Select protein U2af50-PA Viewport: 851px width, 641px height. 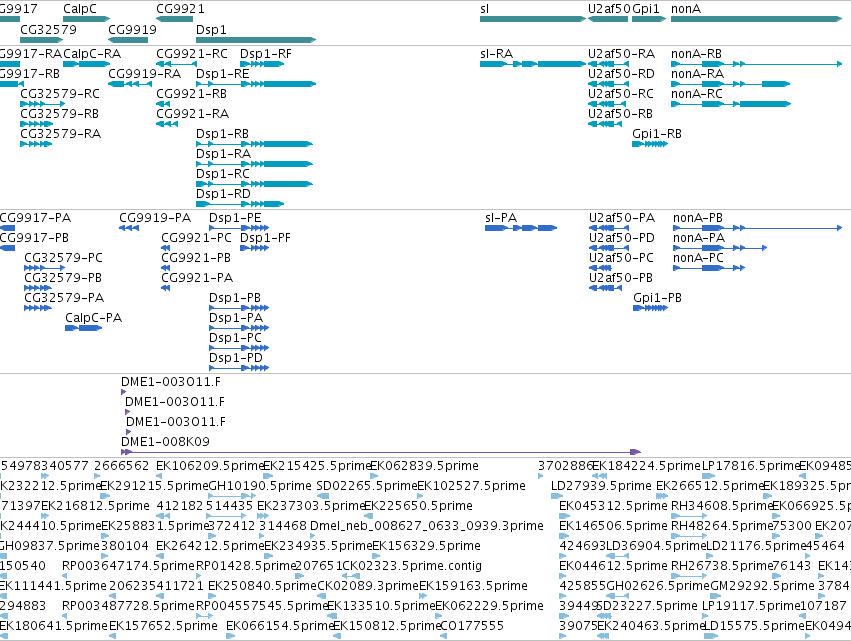609,228
